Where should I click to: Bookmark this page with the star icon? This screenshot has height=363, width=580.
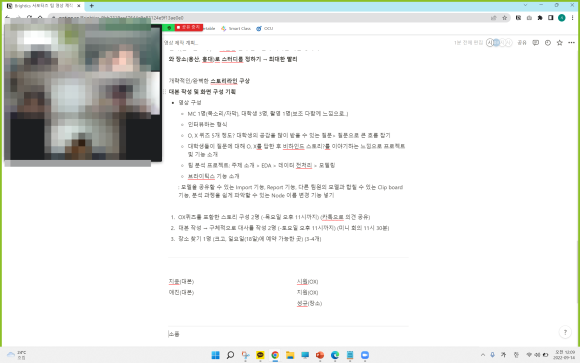click(x=504, y=18)
